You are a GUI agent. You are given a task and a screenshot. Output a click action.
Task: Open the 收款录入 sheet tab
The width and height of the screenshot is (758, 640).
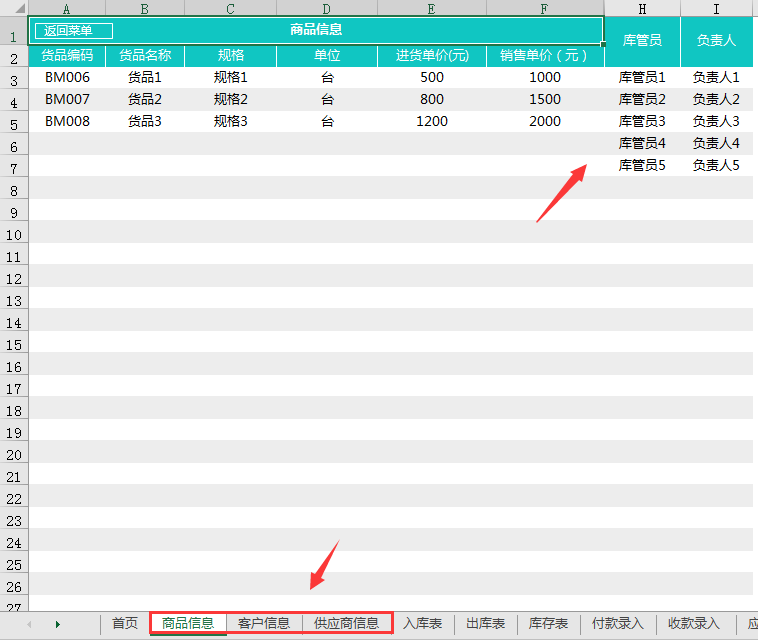point(694,623)
